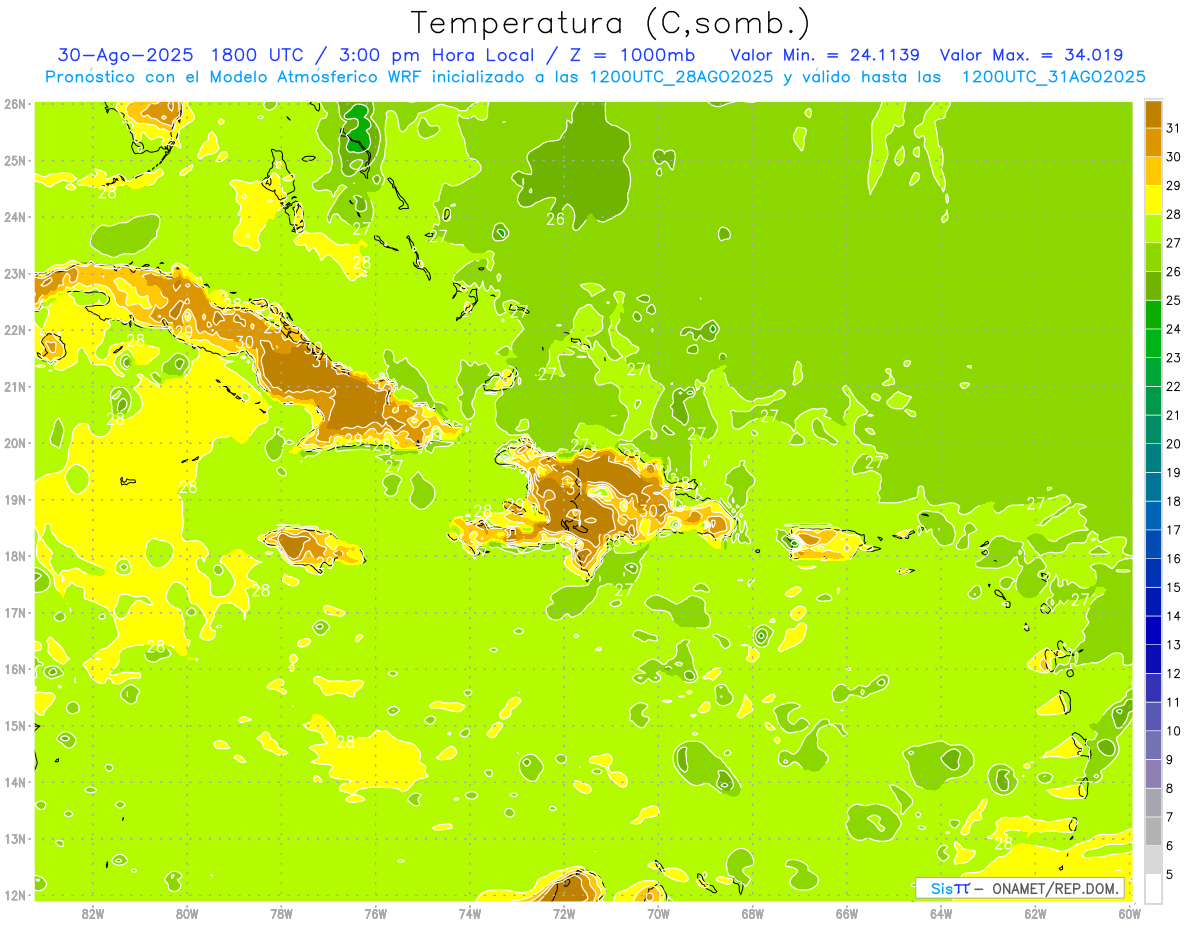Click the "76W" longitude axis label
This screenshot has width=1200, height=927.
click(x=375, y=913)
